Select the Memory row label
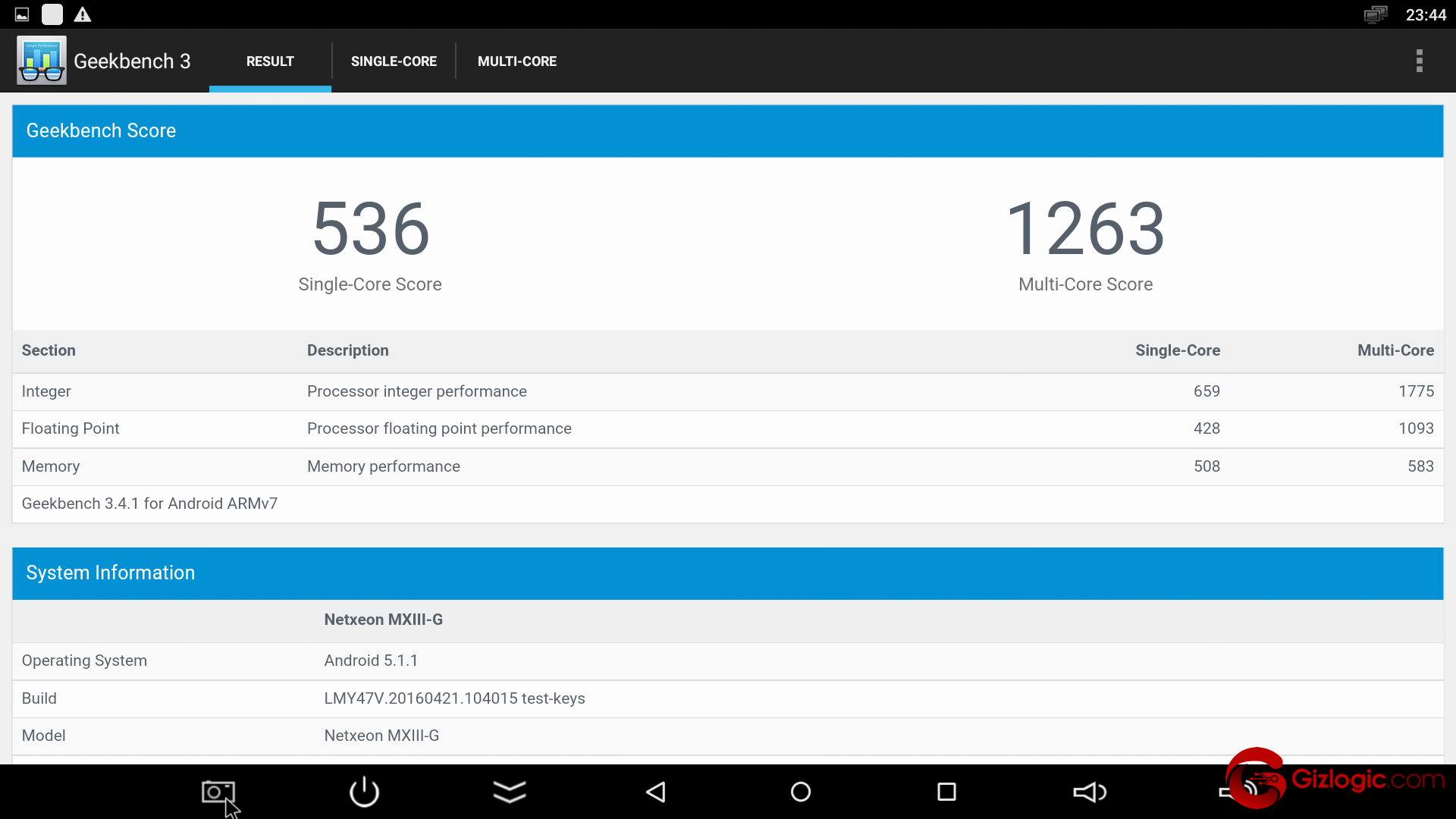Image resolution: width=1456 pixels, height=819 pixels. tap(51, 466)
